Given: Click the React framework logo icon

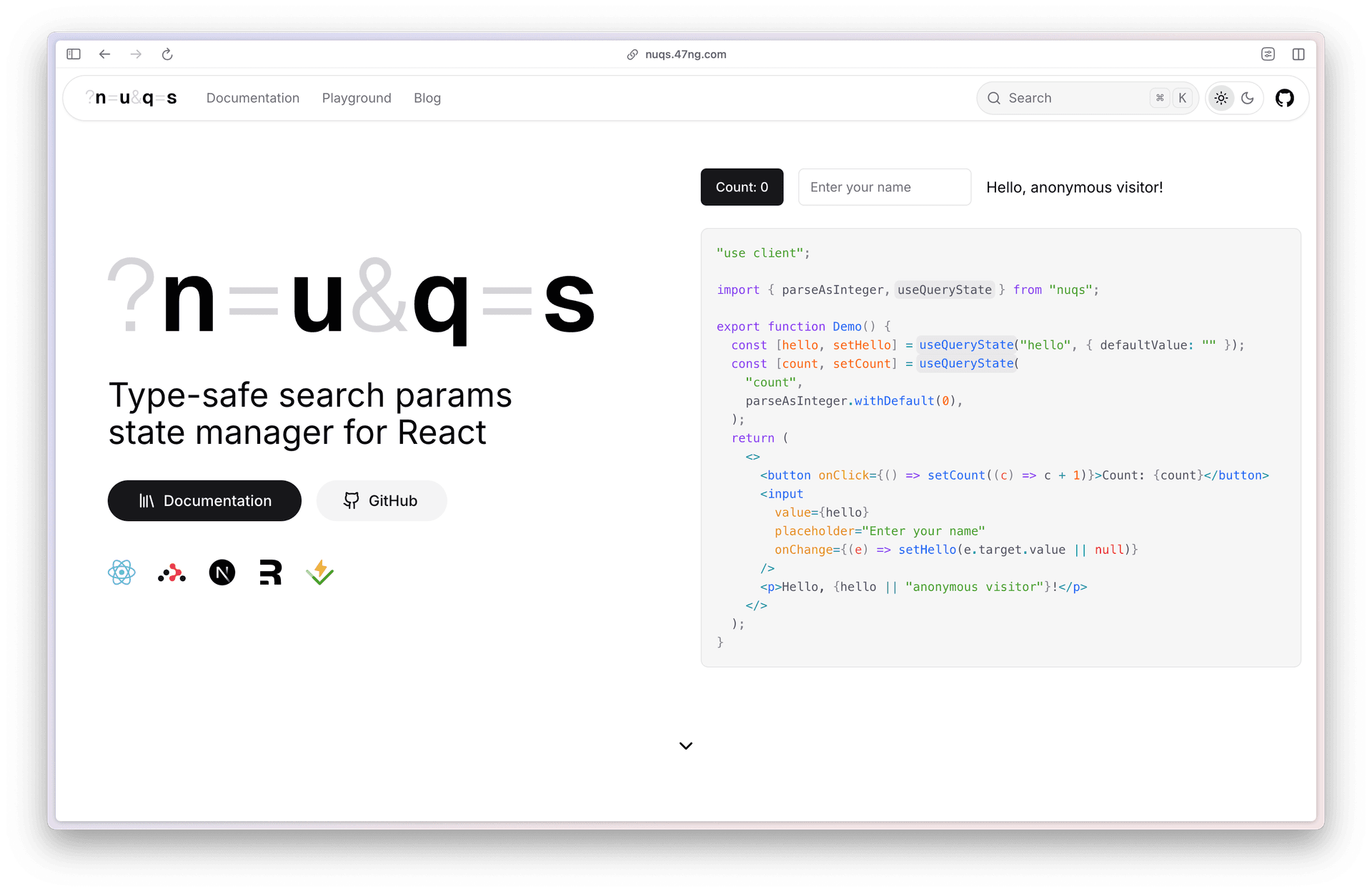Looking at the screenshot, I should click(121, 573).
